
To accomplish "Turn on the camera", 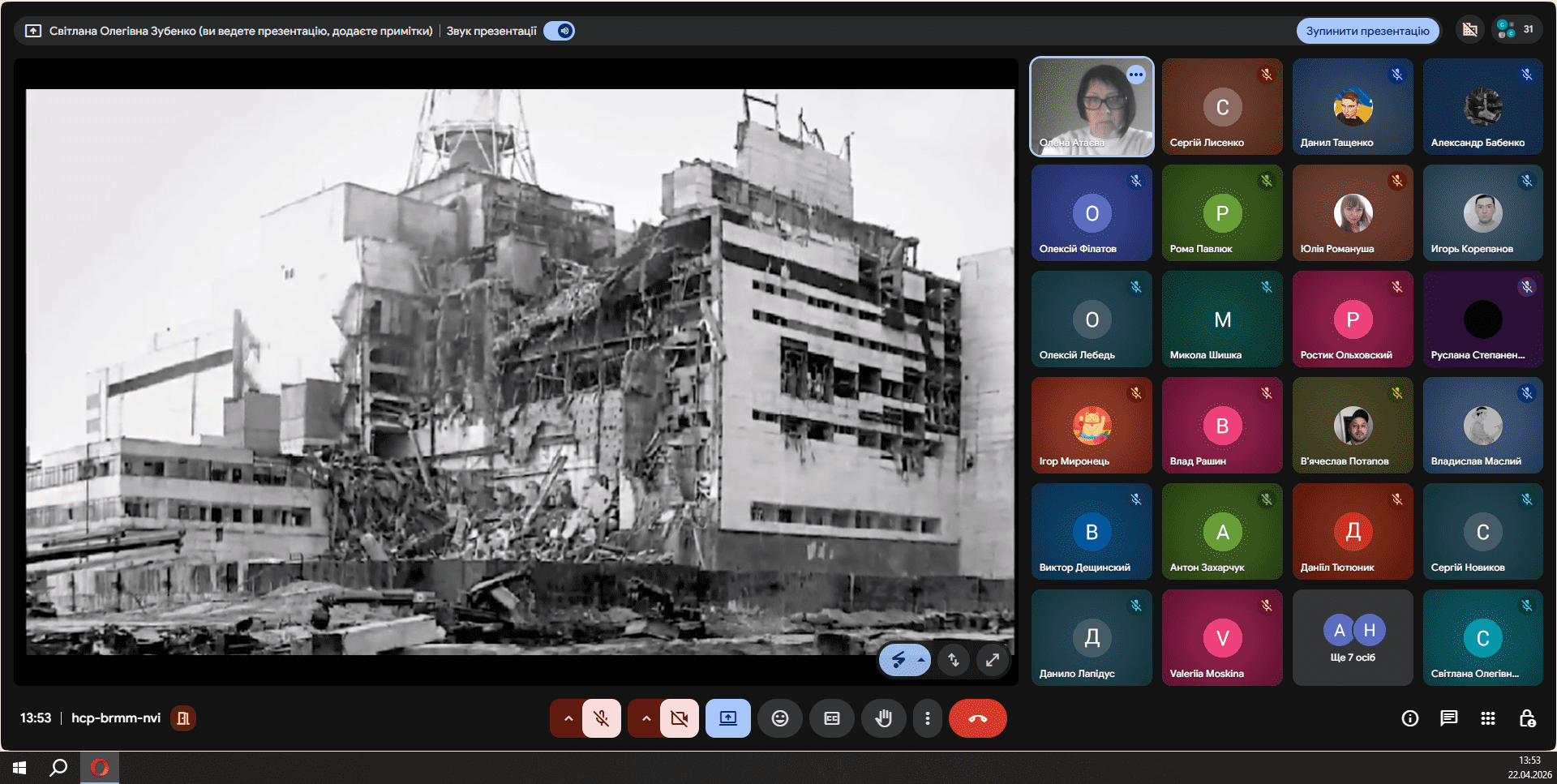I will click(x=679, y=718).
